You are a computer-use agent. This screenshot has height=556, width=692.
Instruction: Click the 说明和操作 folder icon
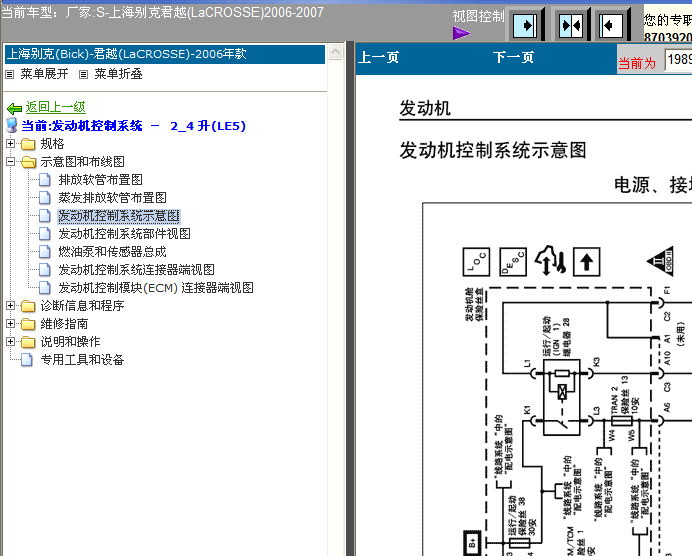coord(28,342)
